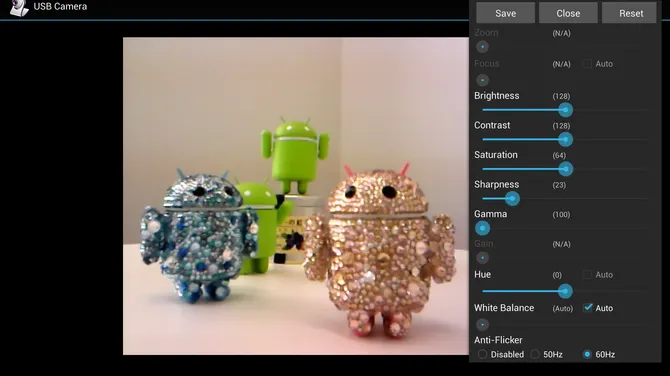Image resolution: width=670 pixels, height=376 pixels.
Task: Click the Saturation label
Action: 496,155
